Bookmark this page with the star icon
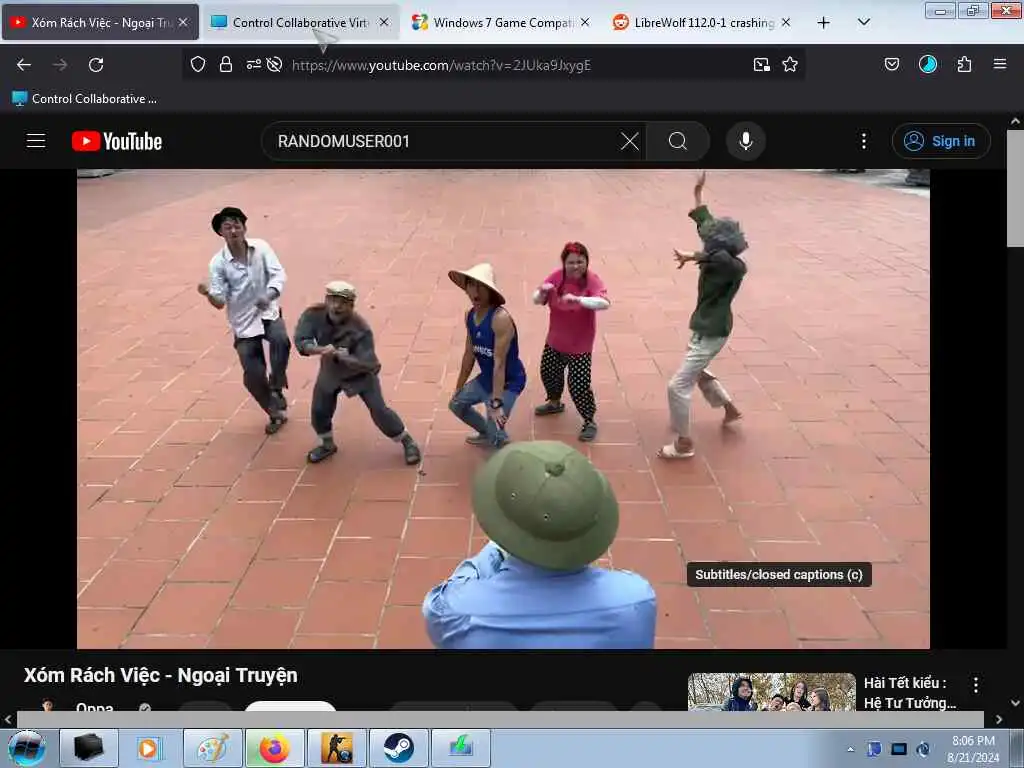The height and width of the screenshot is (768, 1024). click(x=790, y=64)
